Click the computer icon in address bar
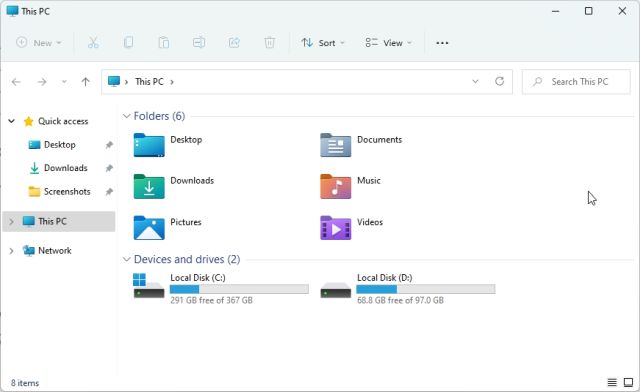This screenshot has height=392, width=640. point(114,81)
